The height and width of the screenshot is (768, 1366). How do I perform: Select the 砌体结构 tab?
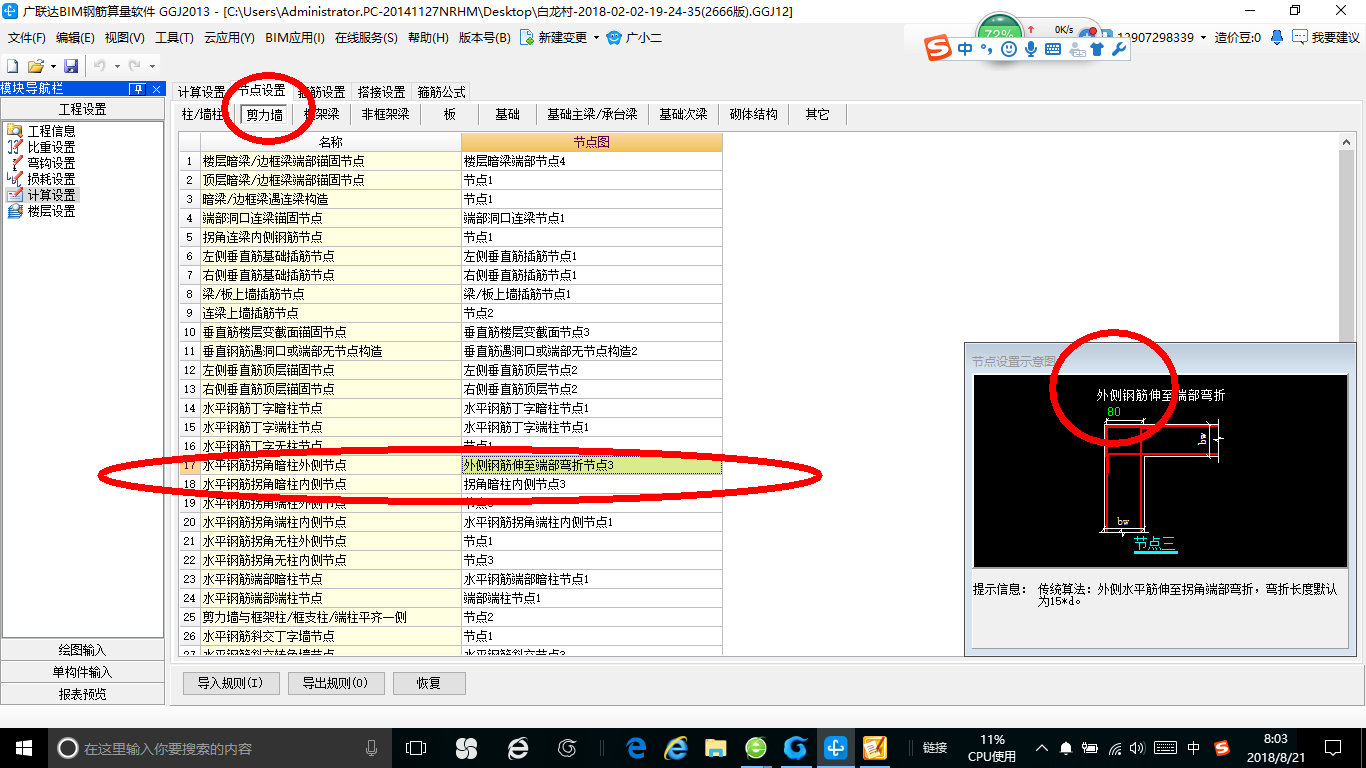(x=753, y=114)
